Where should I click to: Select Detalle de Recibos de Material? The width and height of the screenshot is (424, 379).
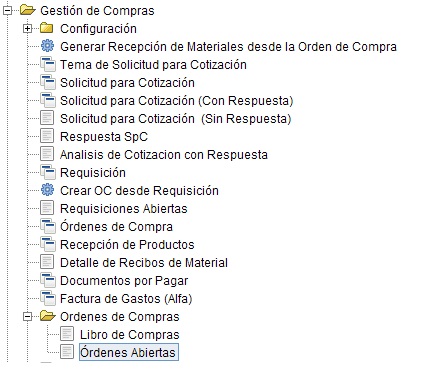click(144, 263)
